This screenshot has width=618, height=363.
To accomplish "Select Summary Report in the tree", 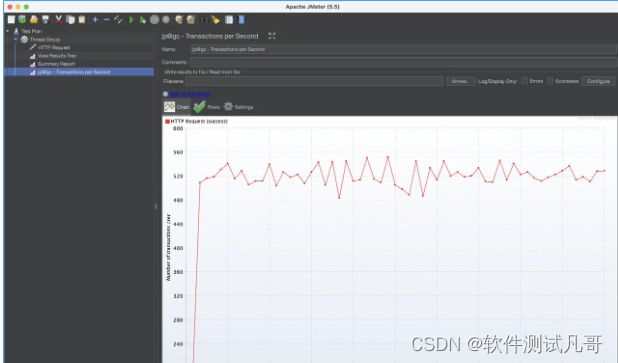I will click(x=56, y=64).
